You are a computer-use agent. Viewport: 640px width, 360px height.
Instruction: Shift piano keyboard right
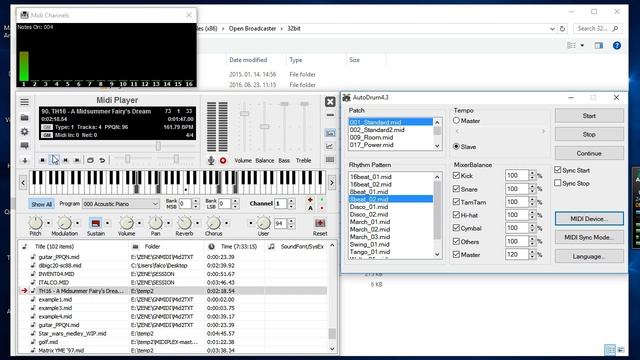[331, 182]
